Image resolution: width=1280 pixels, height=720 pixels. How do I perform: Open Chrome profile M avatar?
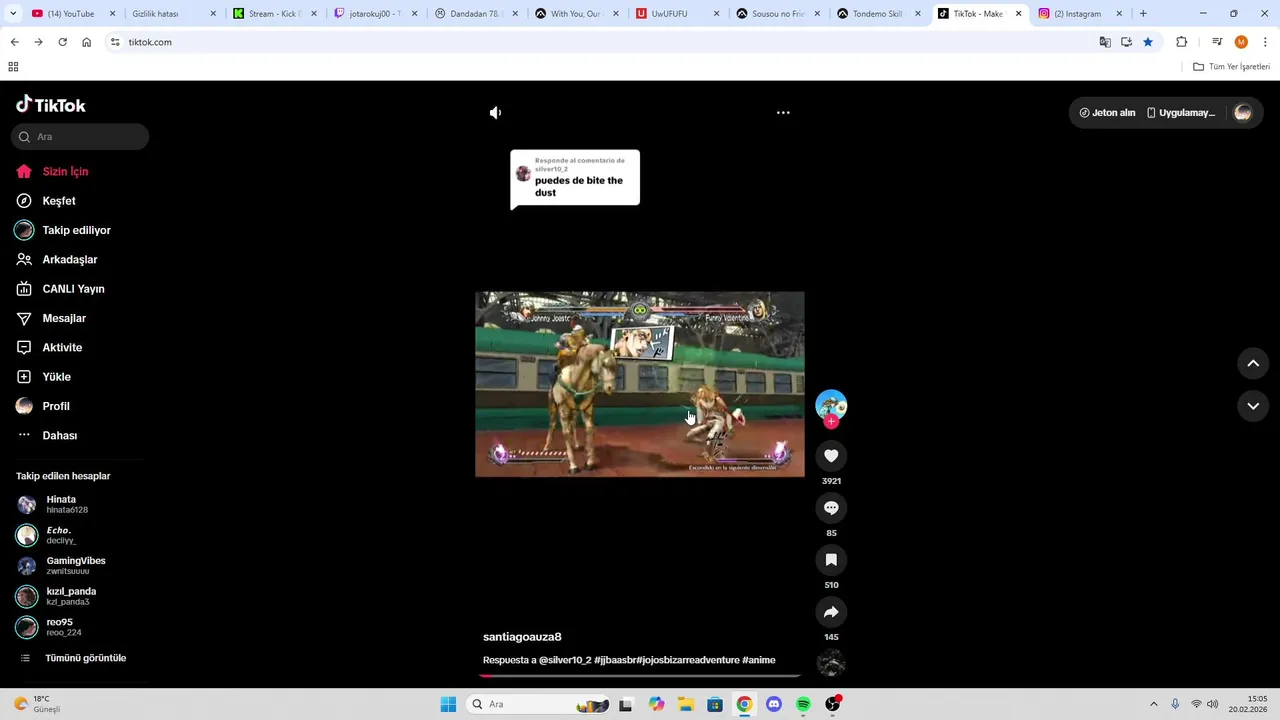tap(1241, 42)
